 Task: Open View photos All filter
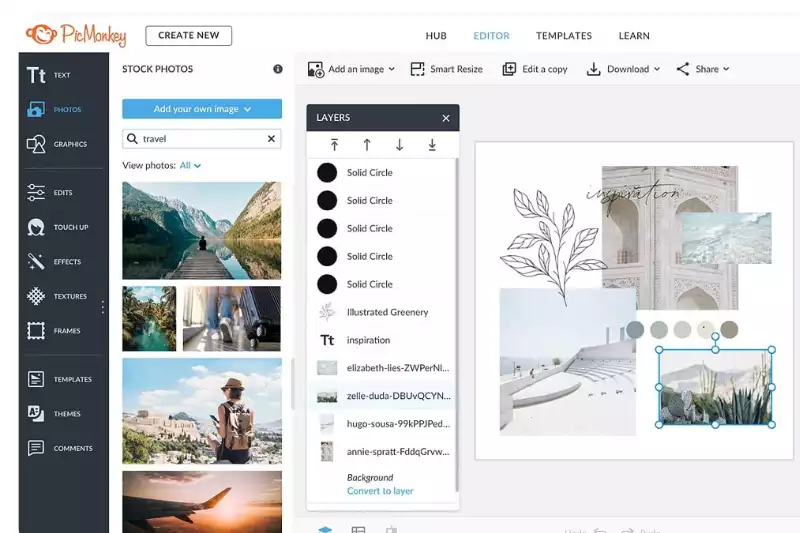click(x=190, y=165)
